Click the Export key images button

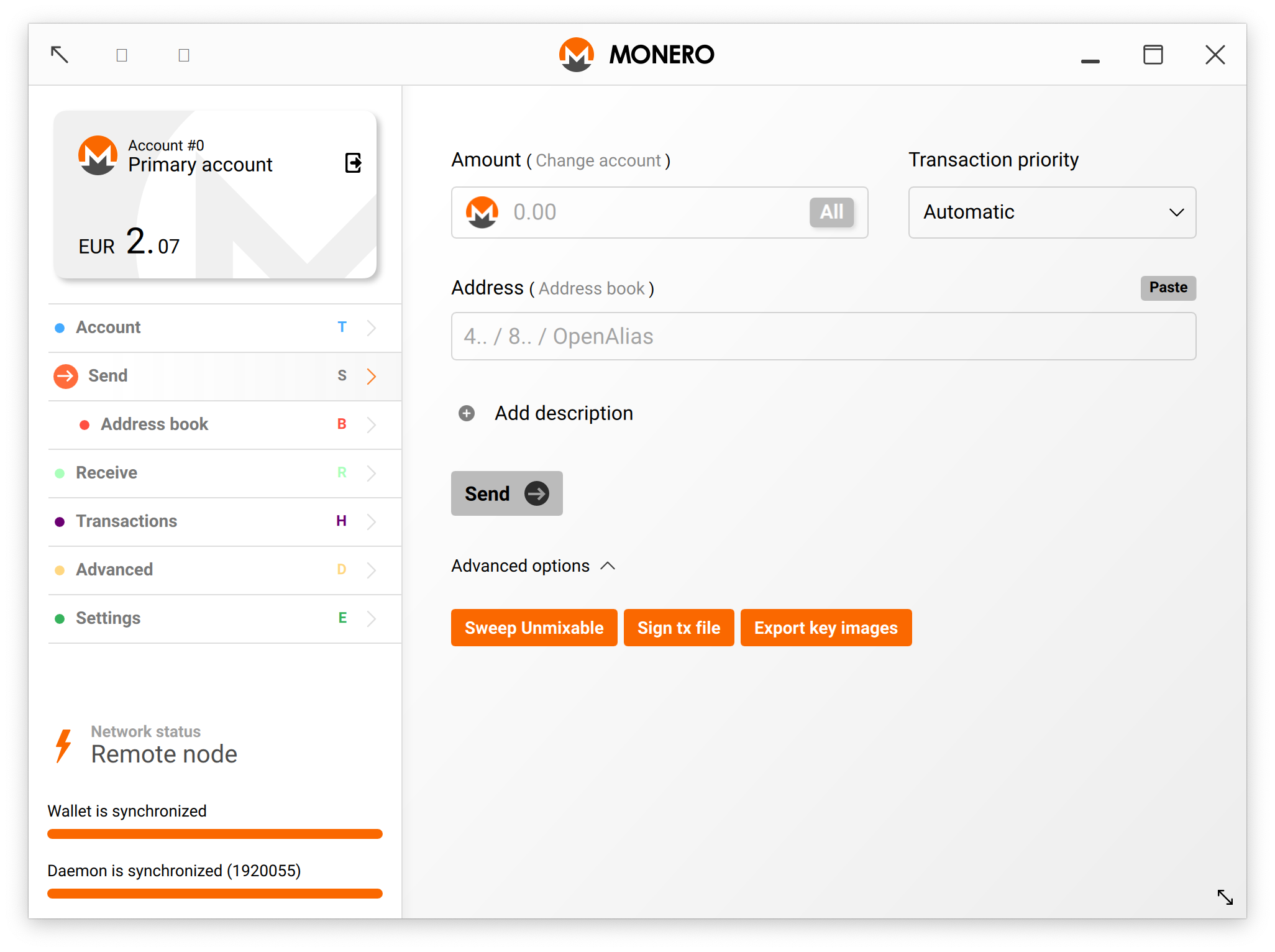(x=826, y=628)
